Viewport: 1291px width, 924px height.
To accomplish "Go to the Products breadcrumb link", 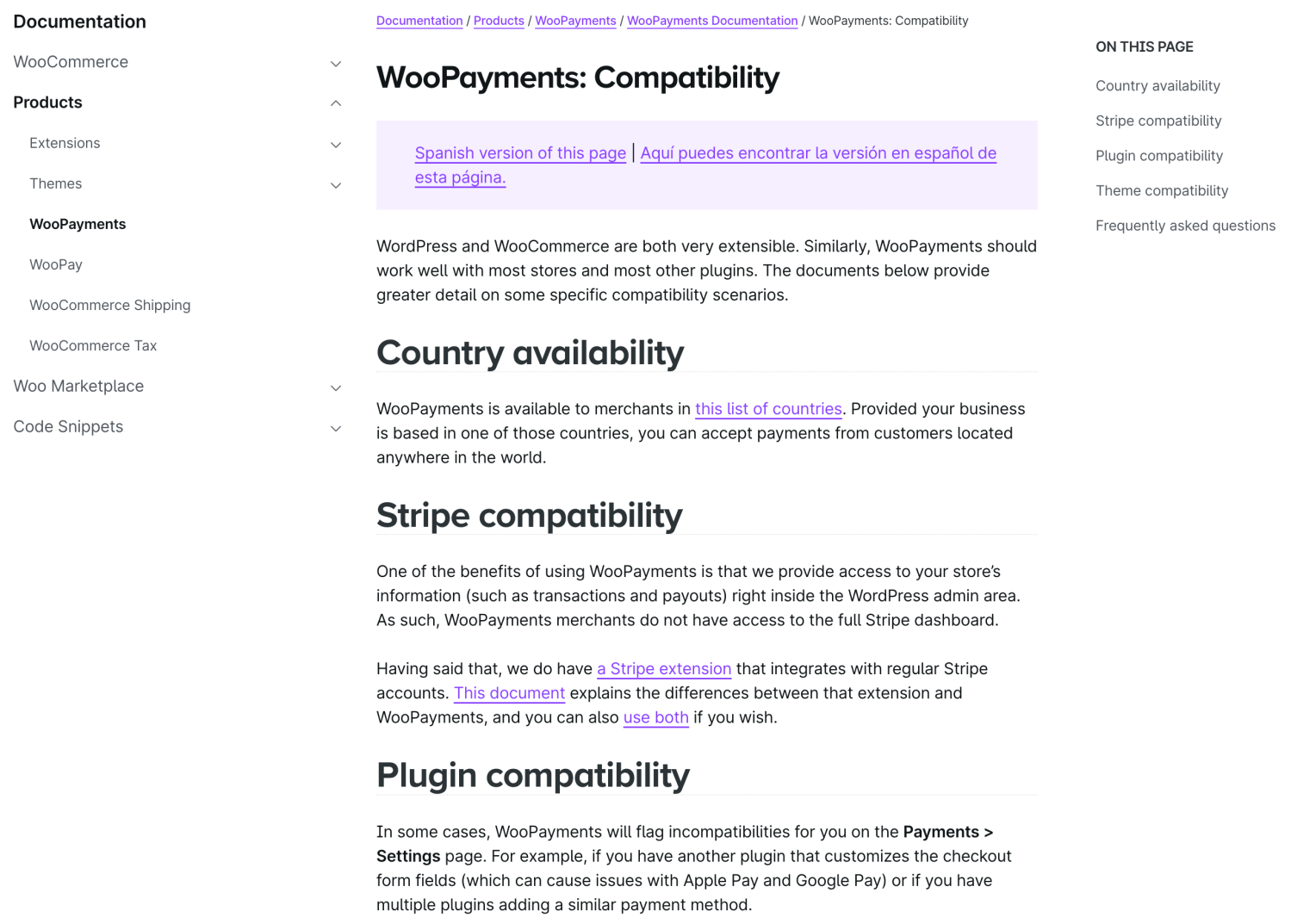I will [499, 21].
